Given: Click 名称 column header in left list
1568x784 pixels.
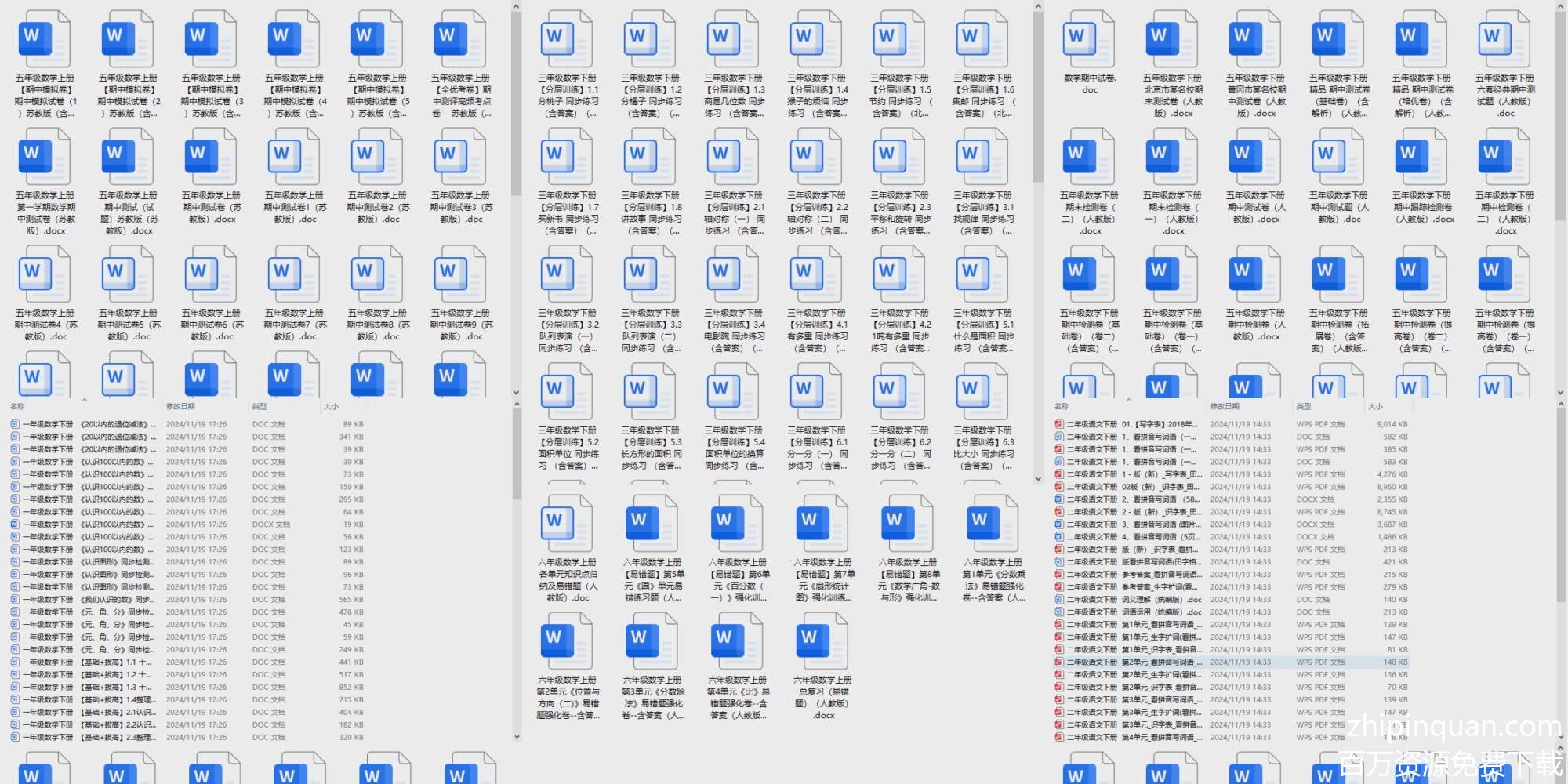Looking at the screenshot, I should 17,406.
